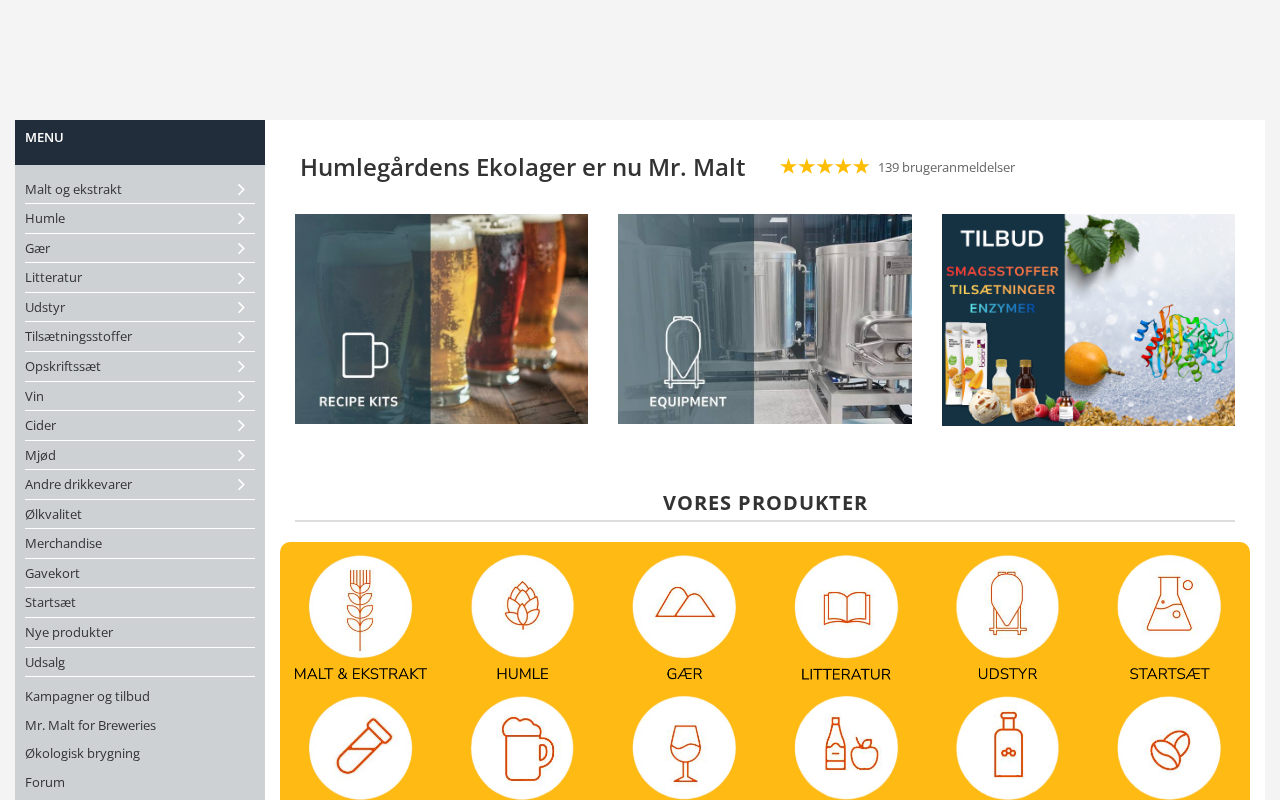Expand the Humle submenu arrow
1280x800 pixels.
241,218
